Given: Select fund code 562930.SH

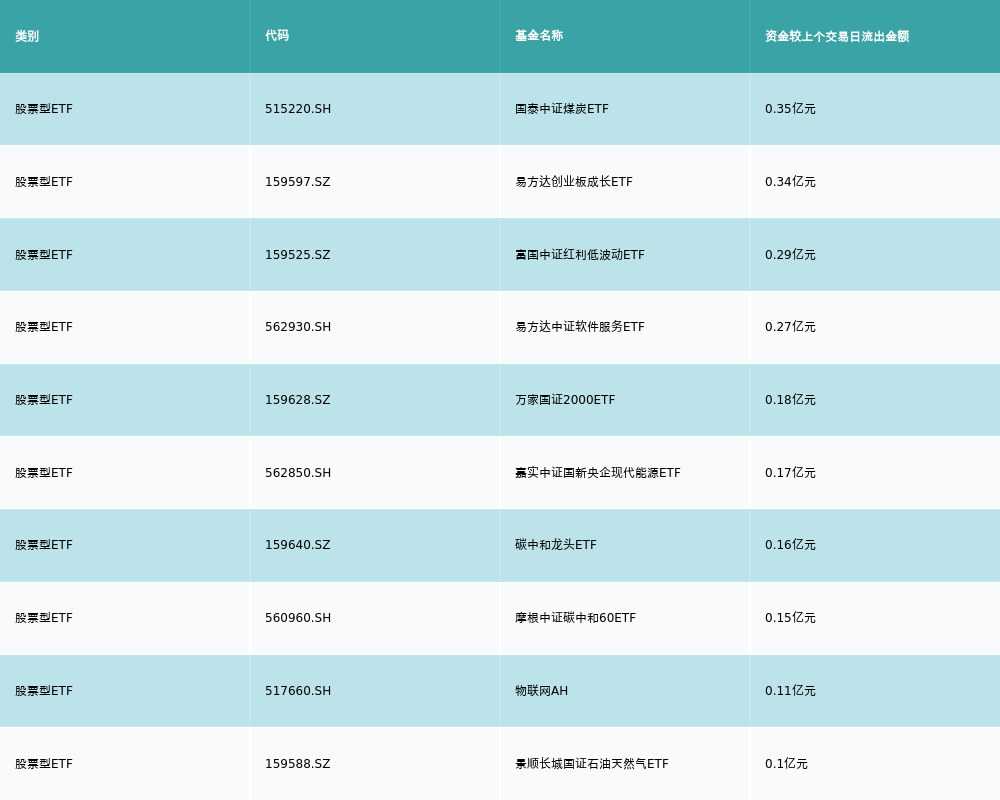Looking at the screenshot, I should [x=298, y=327].
